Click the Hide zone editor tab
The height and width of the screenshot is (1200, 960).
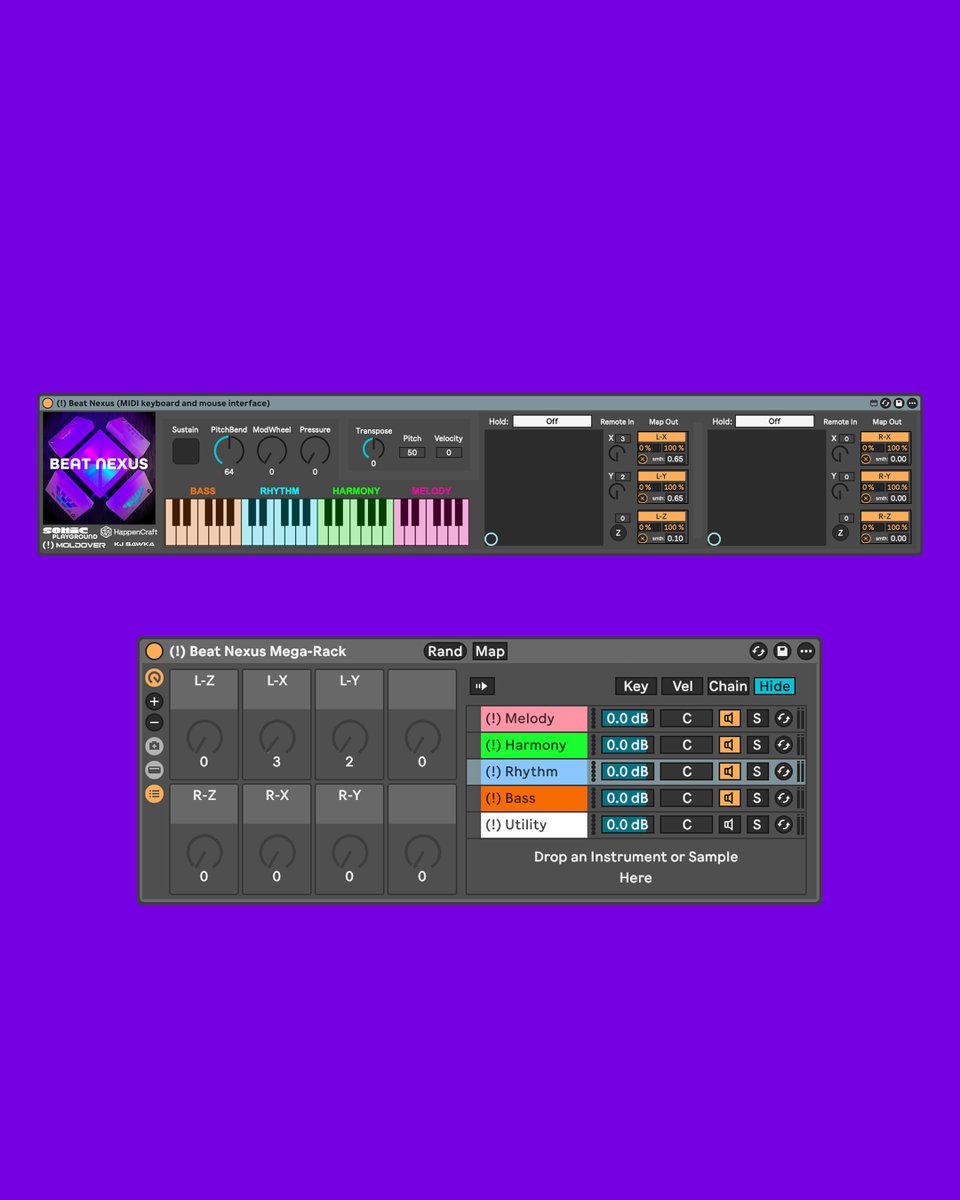pyautogui.click(x=775, y=686)
